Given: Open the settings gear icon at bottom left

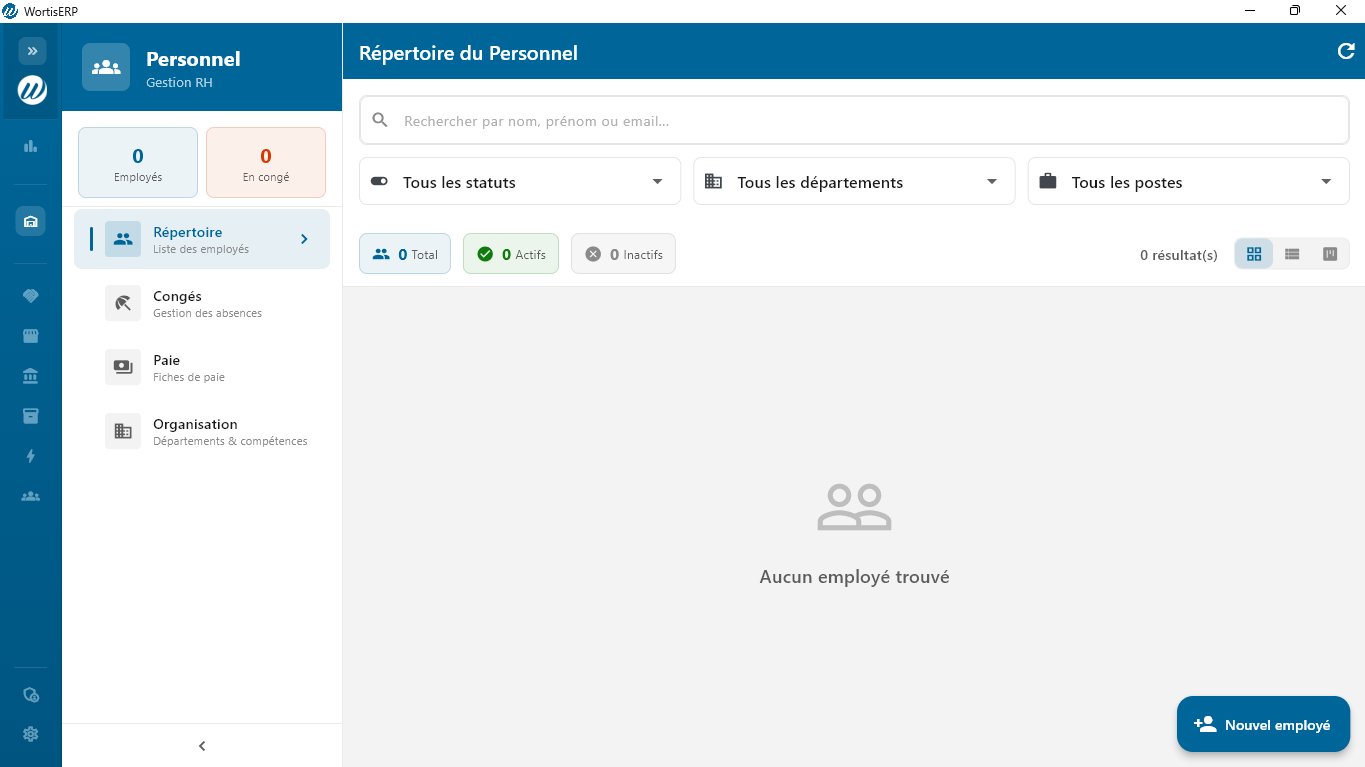Looking at the screenshot, I should (31, 734).
